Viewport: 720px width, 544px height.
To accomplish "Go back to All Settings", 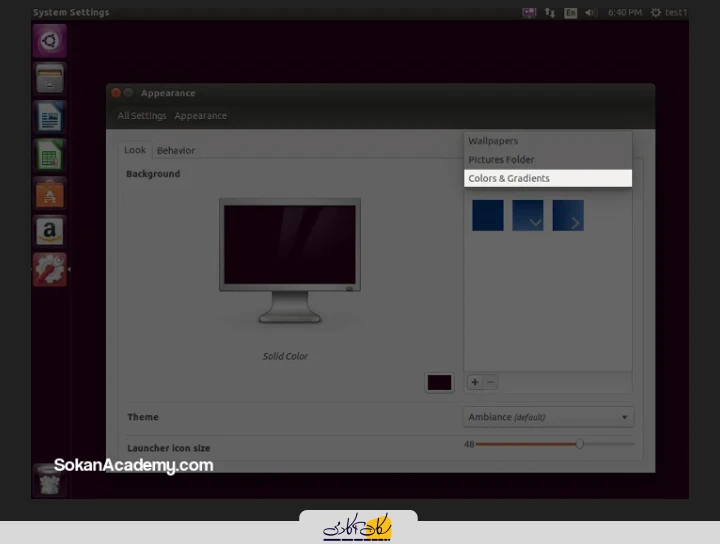I will [x=142, y=116].
